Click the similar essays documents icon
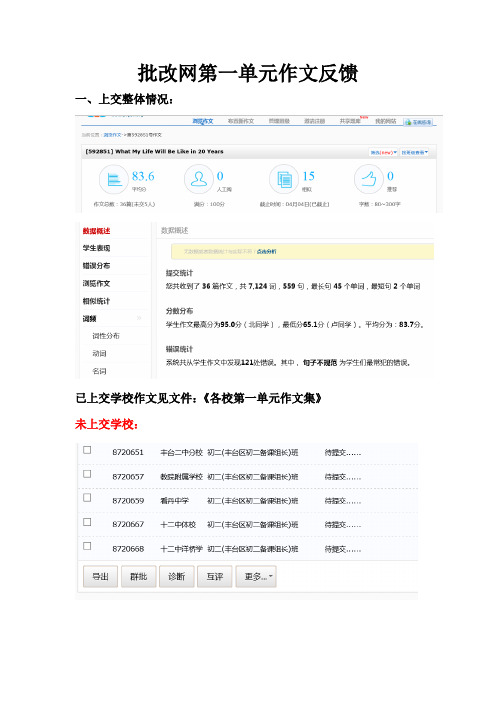The width and height of the screenshot is (496, 702). tap(284, 180)
